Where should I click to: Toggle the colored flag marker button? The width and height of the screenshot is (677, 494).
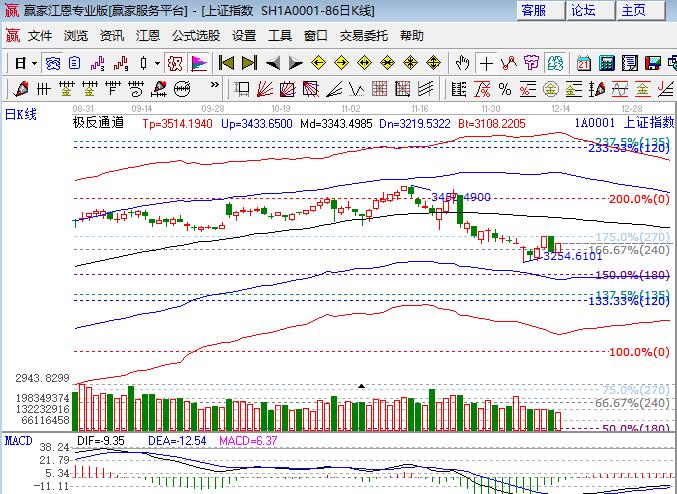point(199,63)
